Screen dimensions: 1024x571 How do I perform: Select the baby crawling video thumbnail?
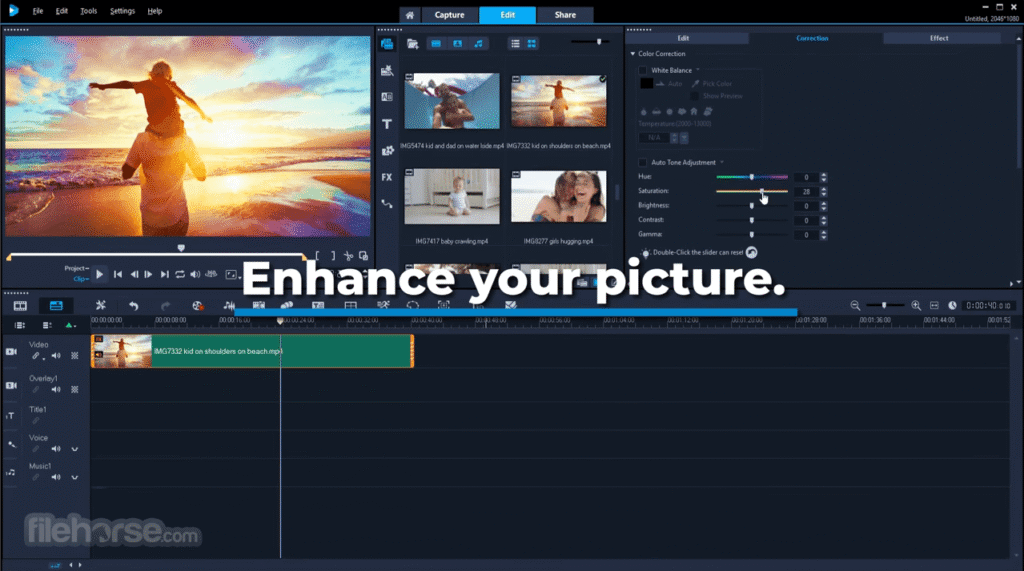tap(452, 195)
